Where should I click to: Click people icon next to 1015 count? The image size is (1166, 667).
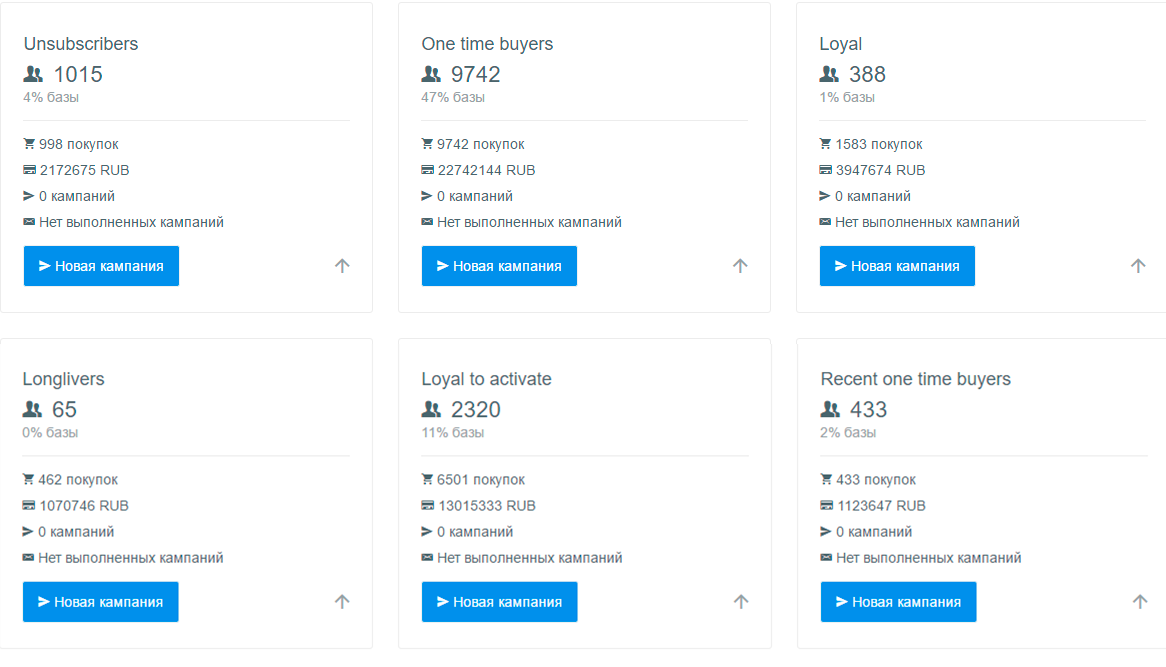(x=34, y=74)
